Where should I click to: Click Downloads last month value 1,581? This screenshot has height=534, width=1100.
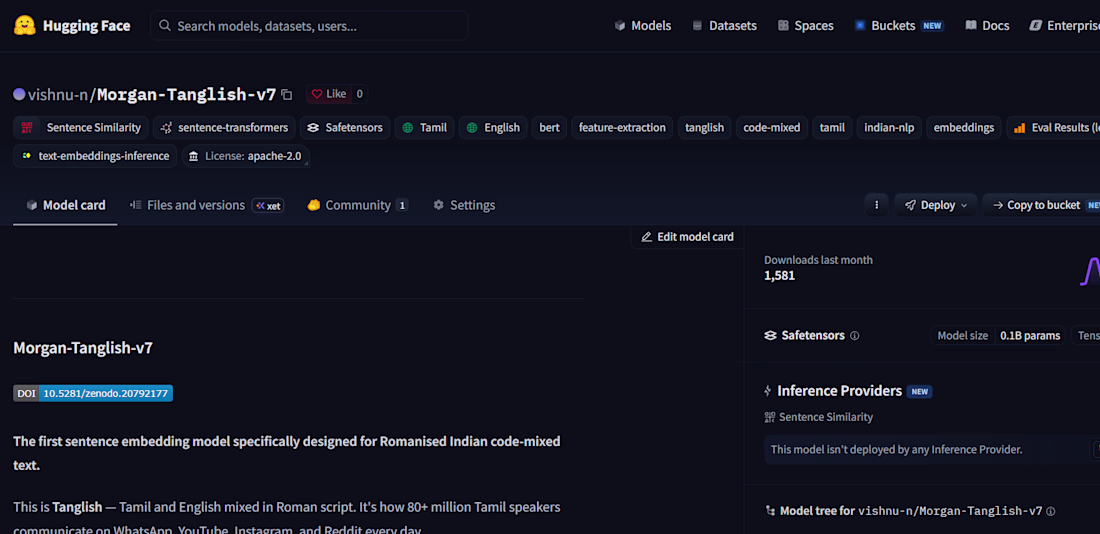[x=779, y=276]
